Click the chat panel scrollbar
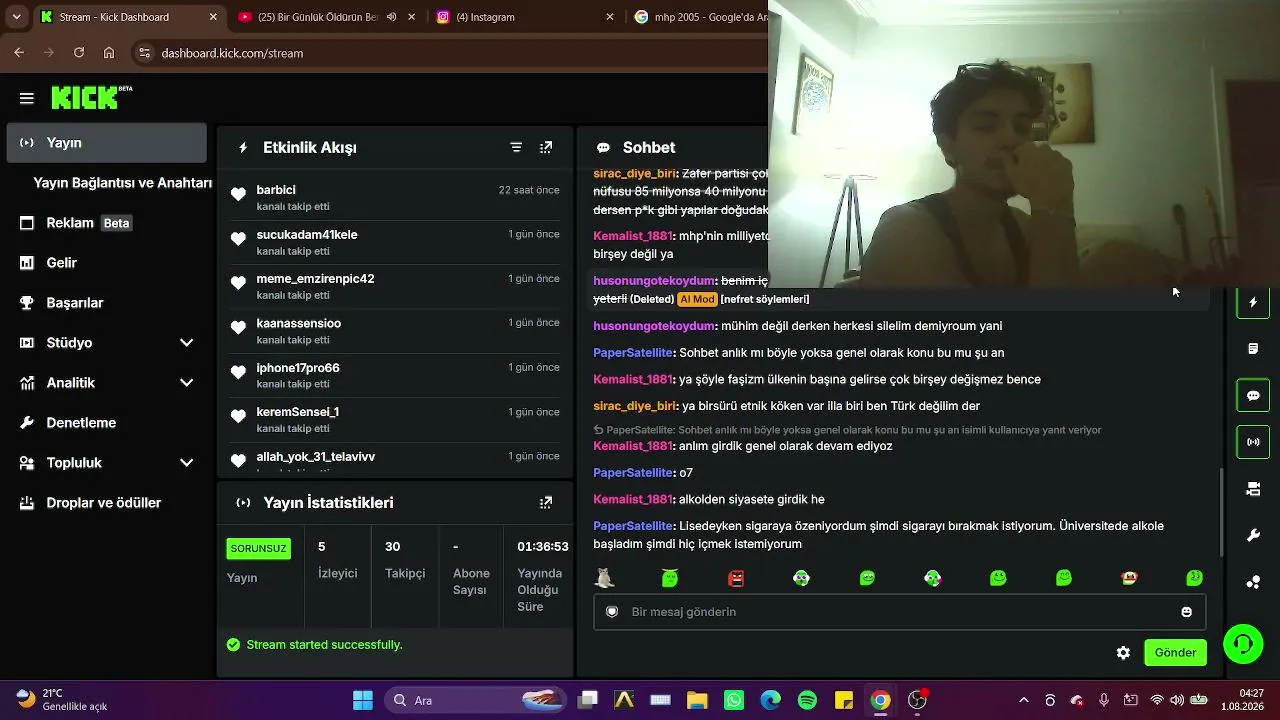This screenshot has height=720, width=1280. [x=1222, y=510]
